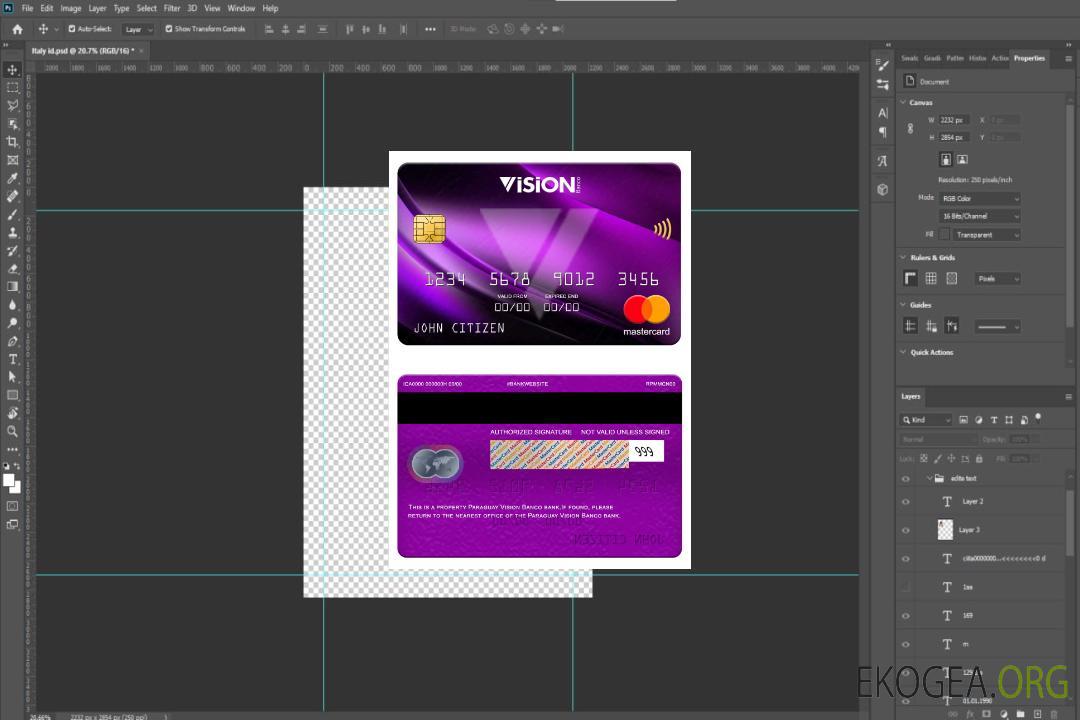Viewport: 1080px width, 720px height.
Task: Toggle Show Transform Controls checkbox
Action: (x=169, y=29)
